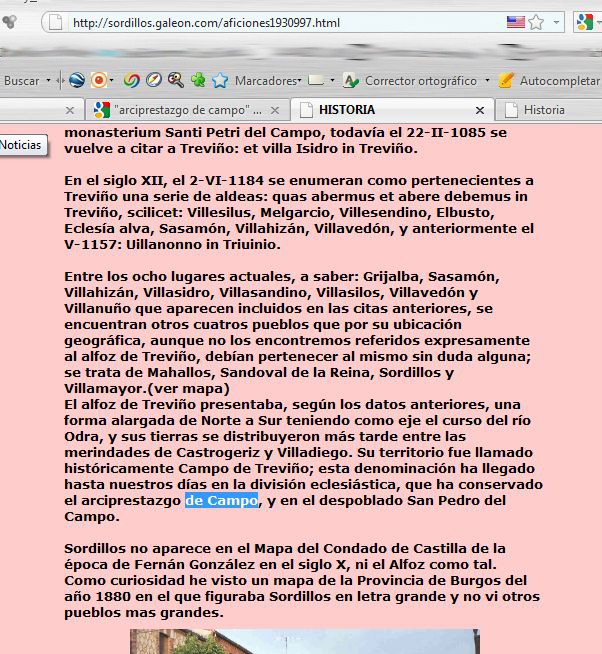Open dropdown next to orange circle icon

pyautogui.click(x=112, y=80)
